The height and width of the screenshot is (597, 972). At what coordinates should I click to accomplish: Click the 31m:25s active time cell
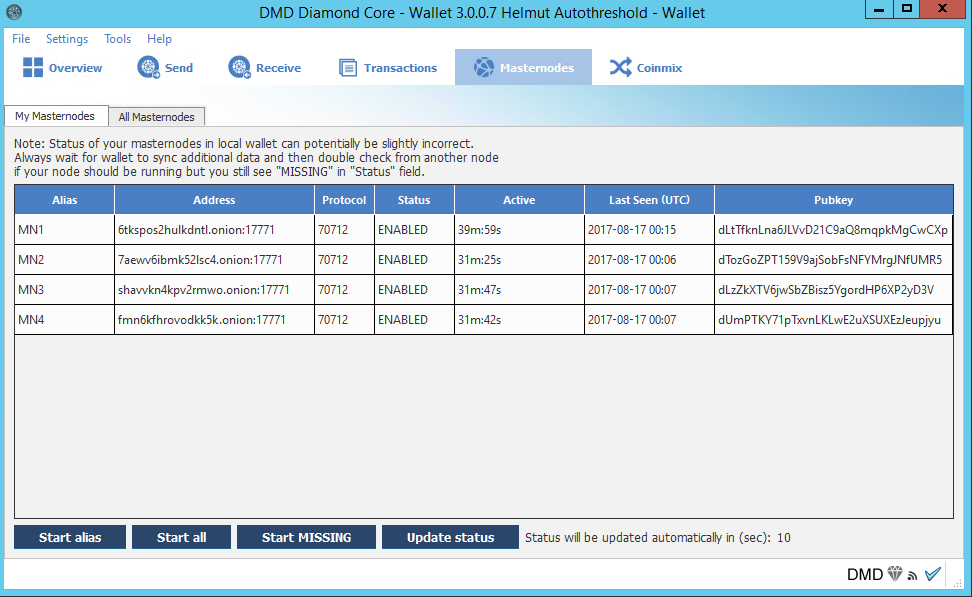pyautogui.click(x=519, y=259)
